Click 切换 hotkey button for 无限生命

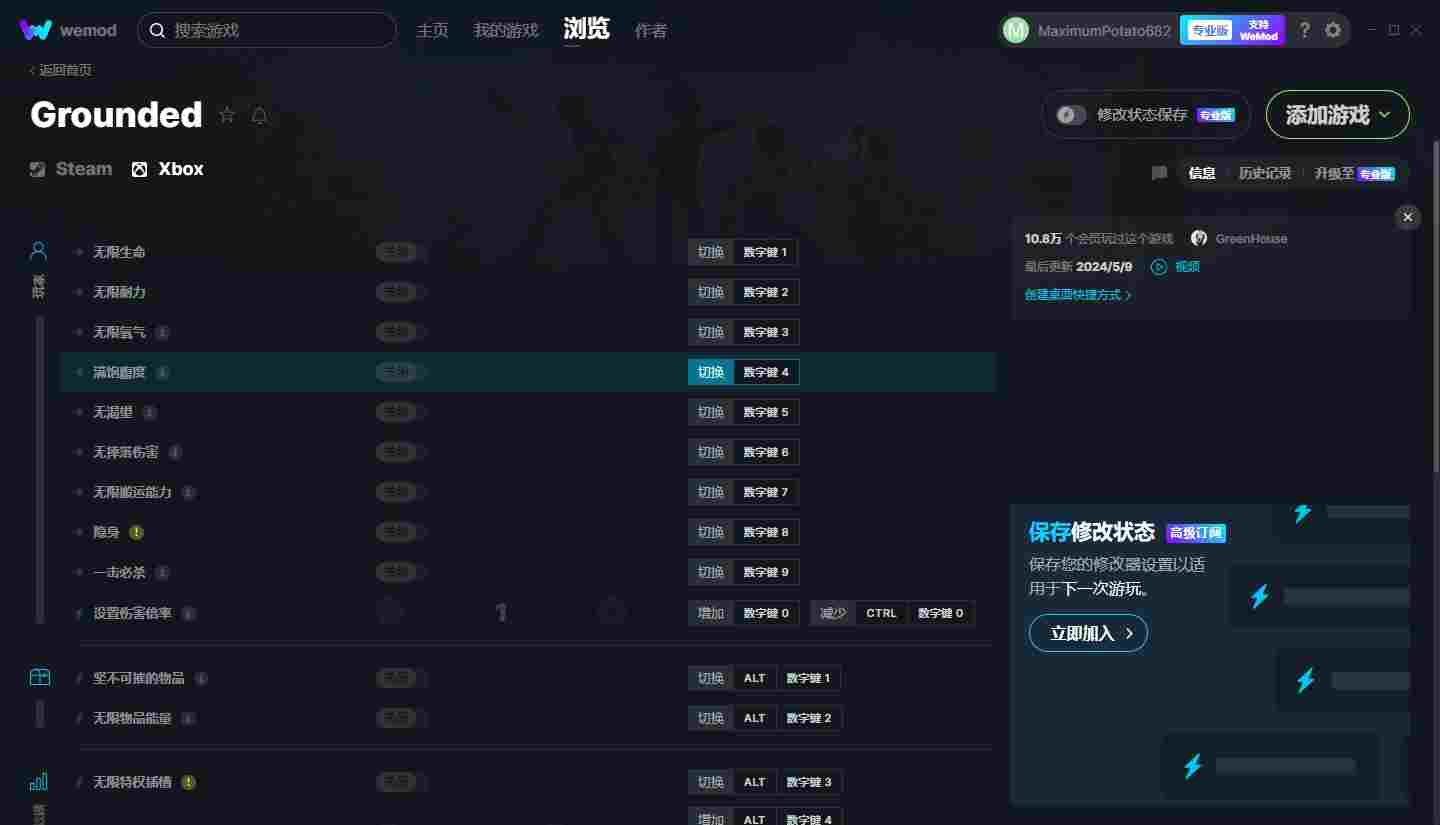711,252
